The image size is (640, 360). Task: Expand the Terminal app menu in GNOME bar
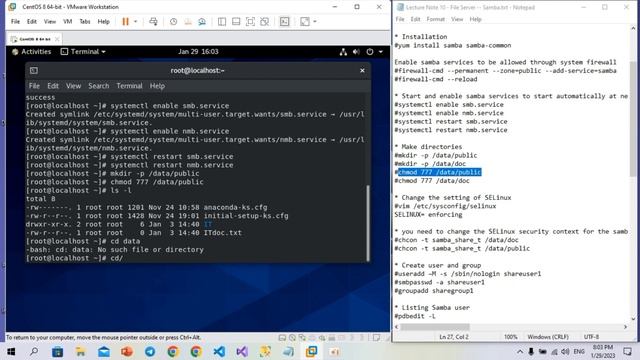[83, 52]
